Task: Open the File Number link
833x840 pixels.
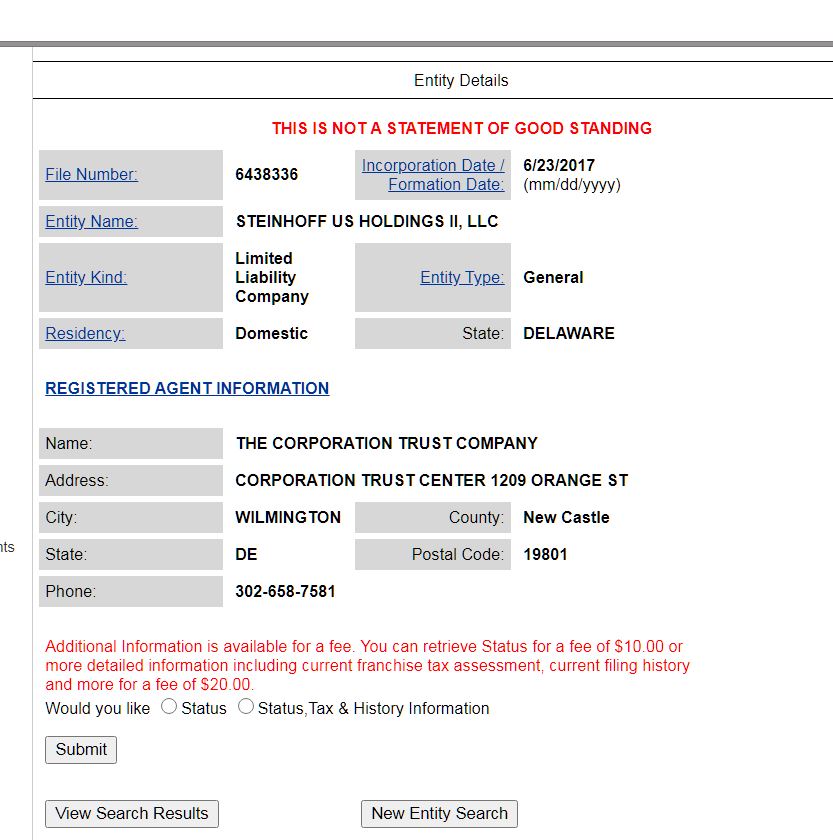Action: tap(91, 175)
